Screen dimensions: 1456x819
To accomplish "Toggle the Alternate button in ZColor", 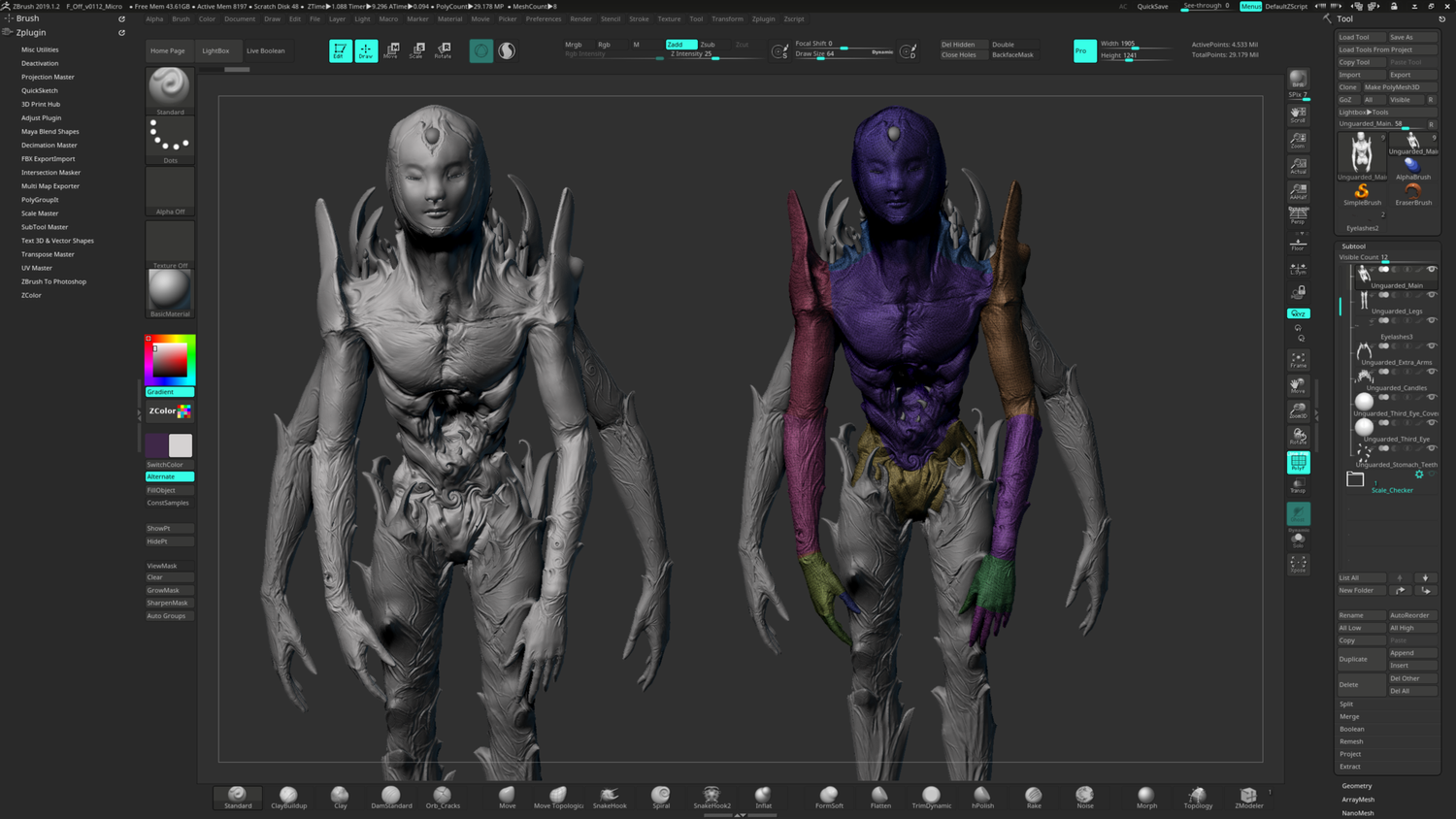I will [170, 476].
